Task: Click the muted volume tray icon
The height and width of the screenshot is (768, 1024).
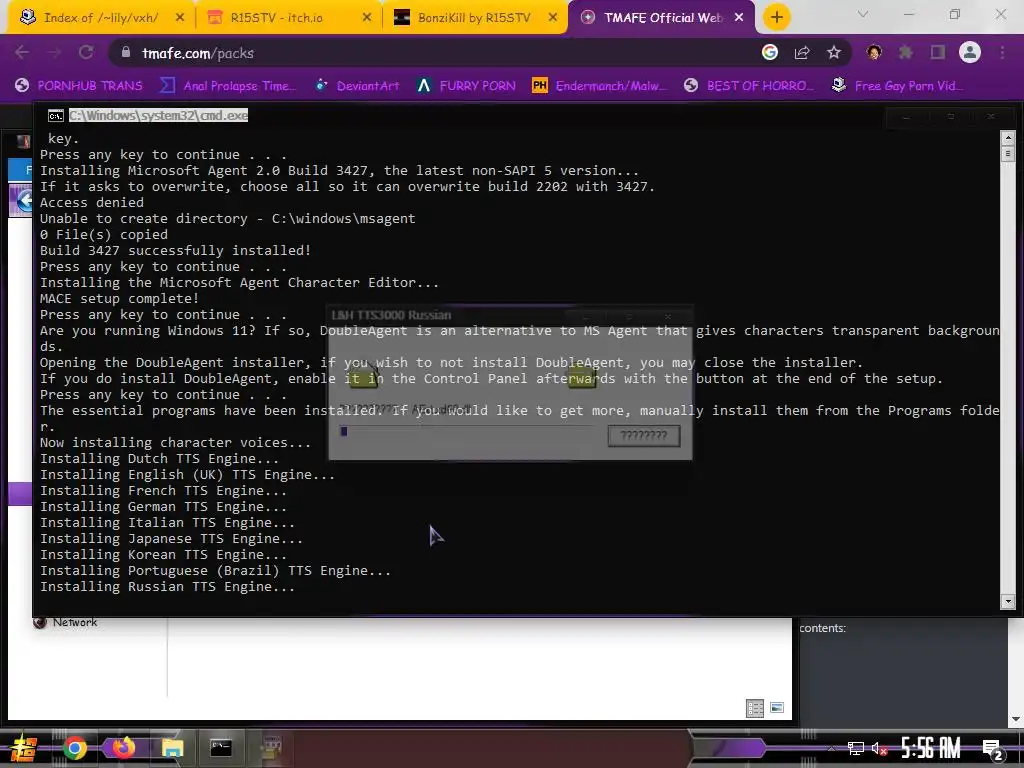Action: pos(879,748)
